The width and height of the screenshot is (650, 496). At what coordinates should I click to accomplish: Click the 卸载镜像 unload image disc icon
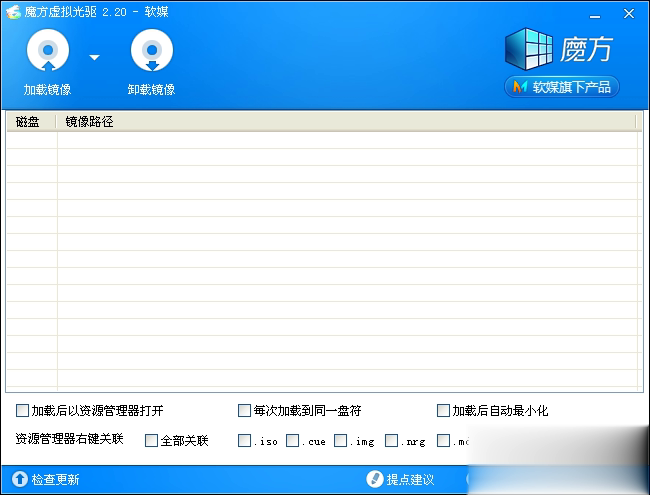point(152,50)
